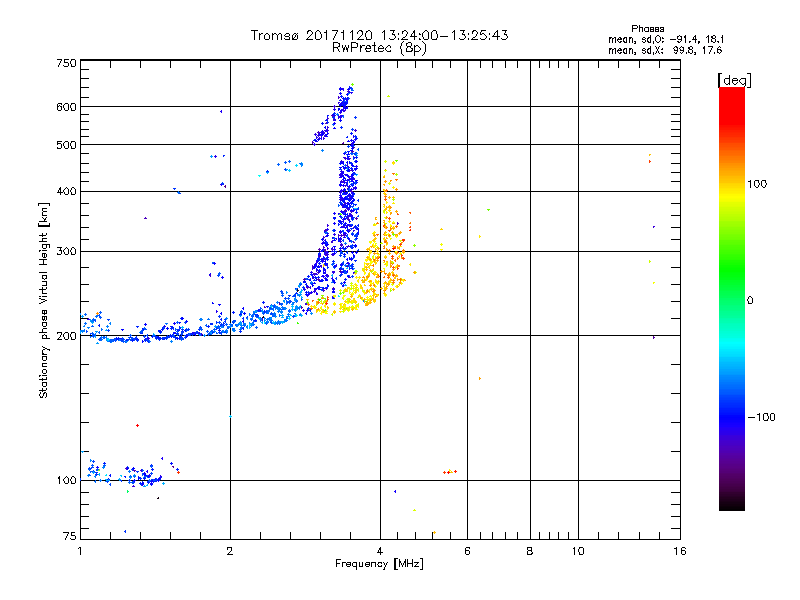Click the dense blue O-mode trace near 400 km
The image size is (800, 600).
tap(349, 194)
